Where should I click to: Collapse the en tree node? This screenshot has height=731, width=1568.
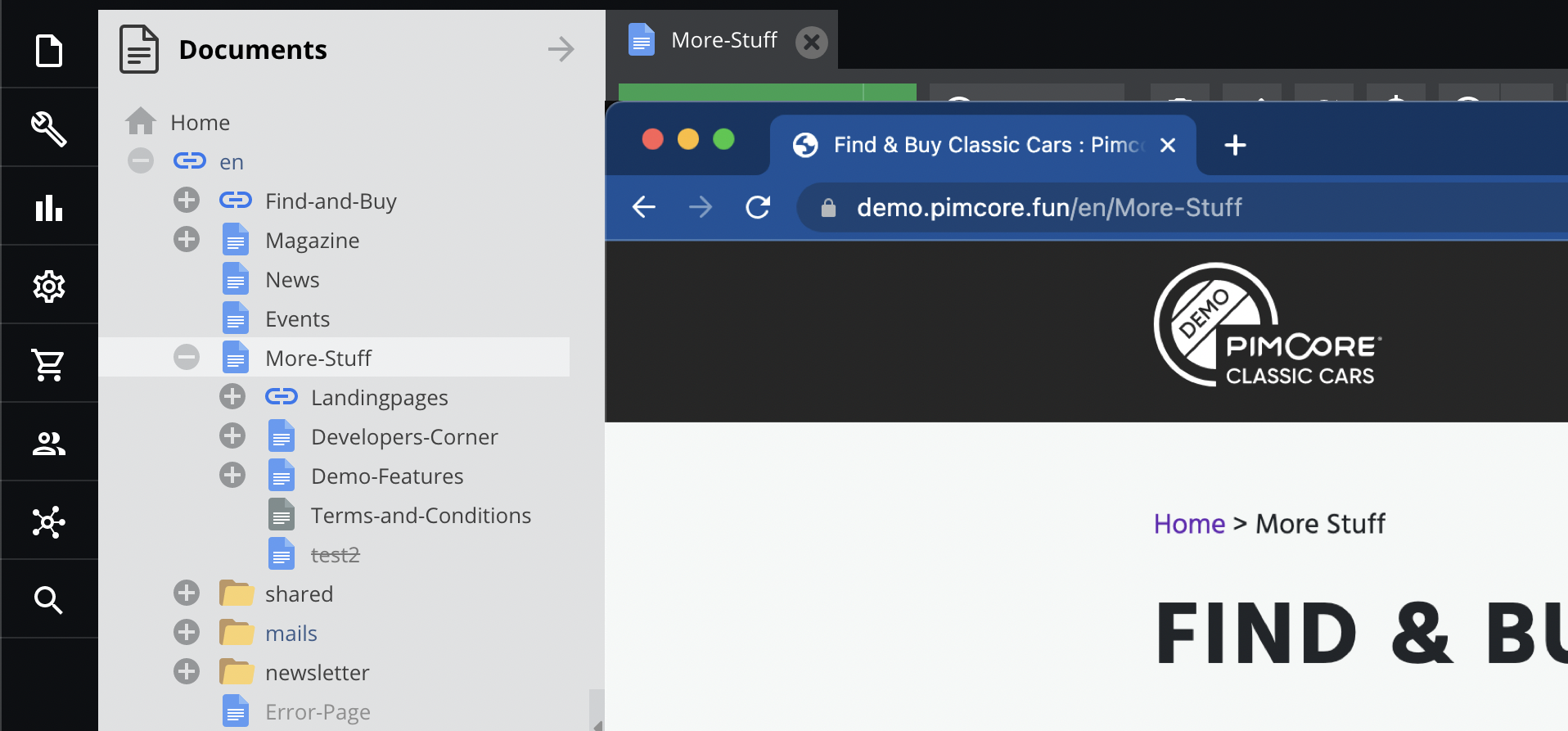point(141,161)
